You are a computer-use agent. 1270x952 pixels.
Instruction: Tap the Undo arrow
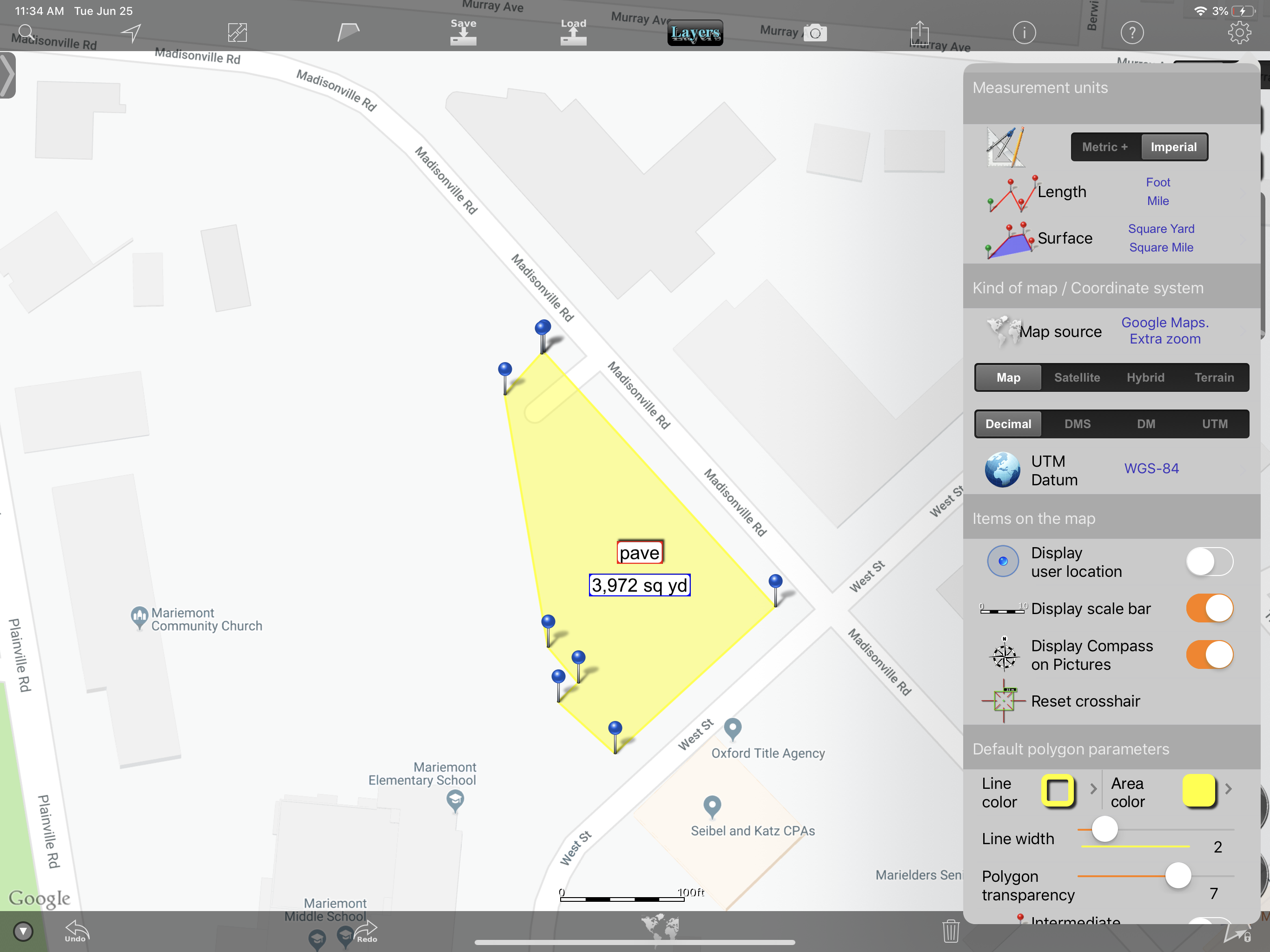click(76, 931)
